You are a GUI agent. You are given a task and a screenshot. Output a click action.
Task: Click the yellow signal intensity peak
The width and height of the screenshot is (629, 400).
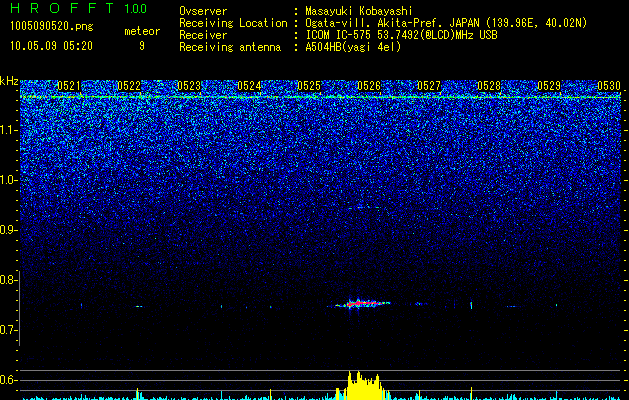point(363,385)
